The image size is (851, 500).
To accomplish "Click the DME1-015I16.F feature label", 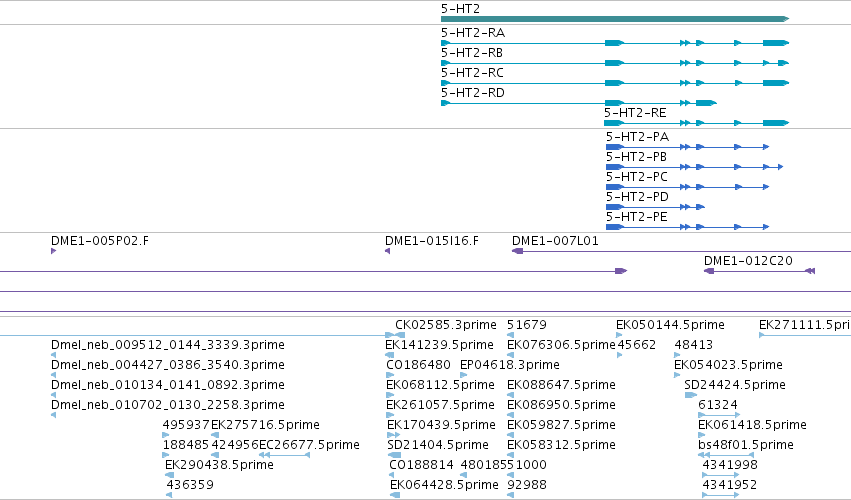I will click(432, 241).
